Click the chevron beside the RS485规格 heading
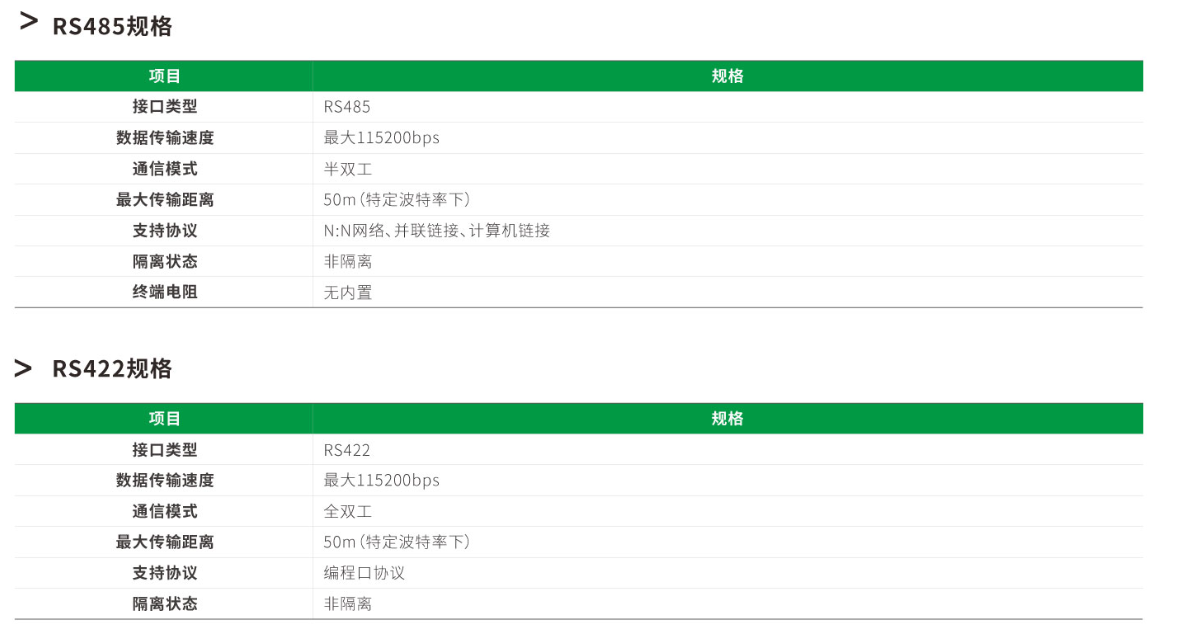 [x=29, y=22]
